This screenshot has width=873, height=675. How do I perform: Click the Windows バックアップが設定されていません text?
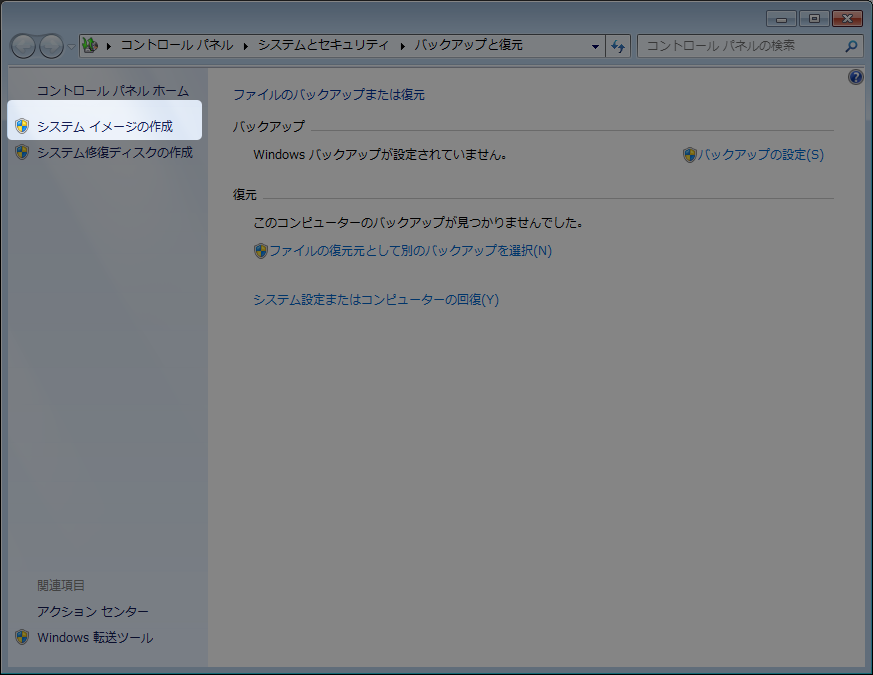380,155
